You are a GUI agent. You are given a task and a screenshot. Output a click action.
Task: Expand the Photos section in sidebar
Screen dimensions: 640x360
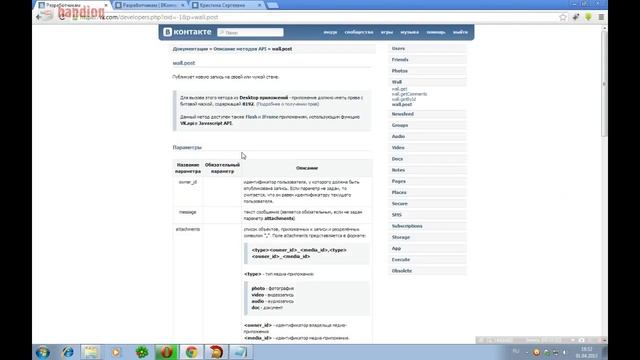[x=427, y=71]
